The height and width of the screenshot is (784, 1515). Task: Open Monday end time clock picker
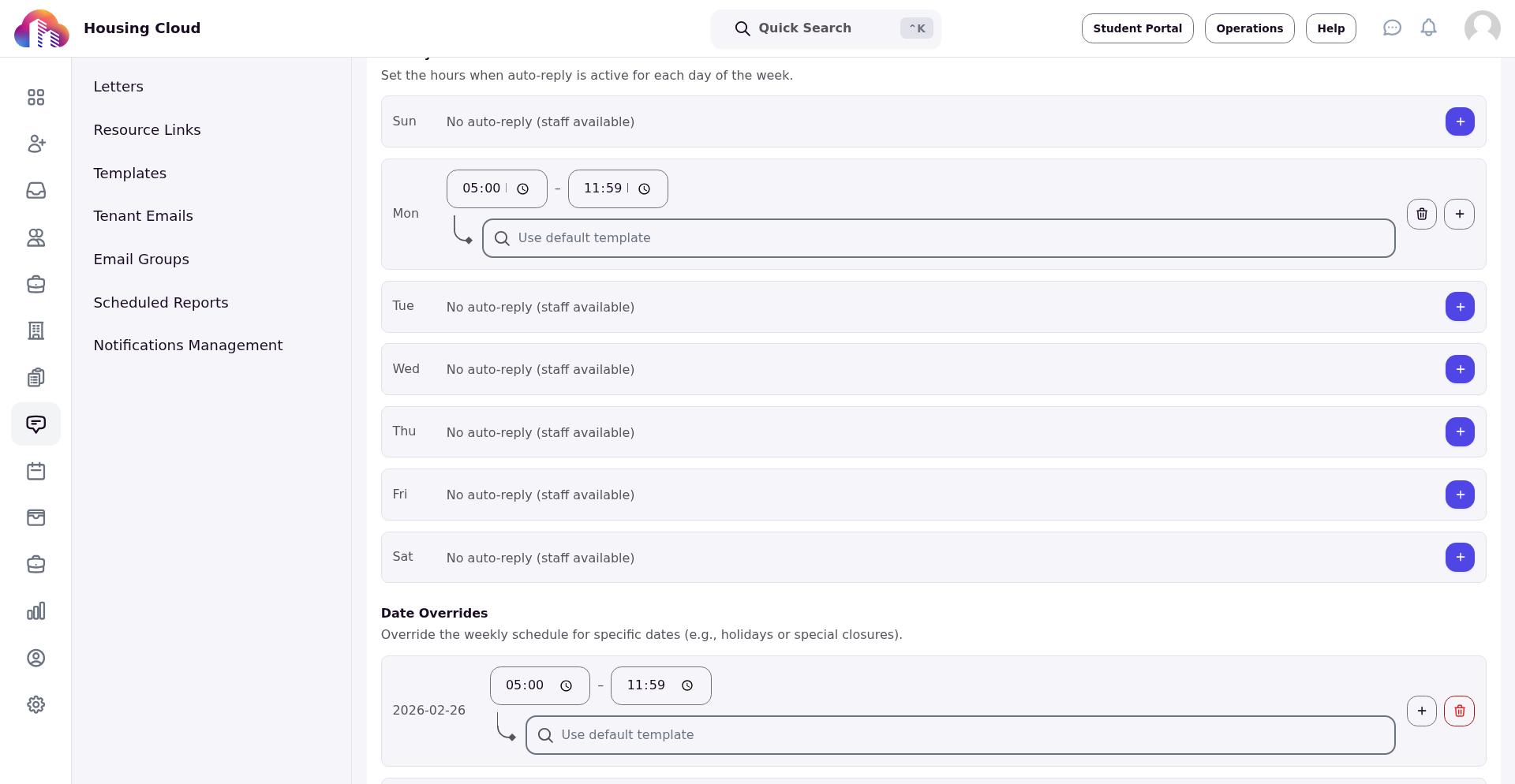(x=644, y=189)
